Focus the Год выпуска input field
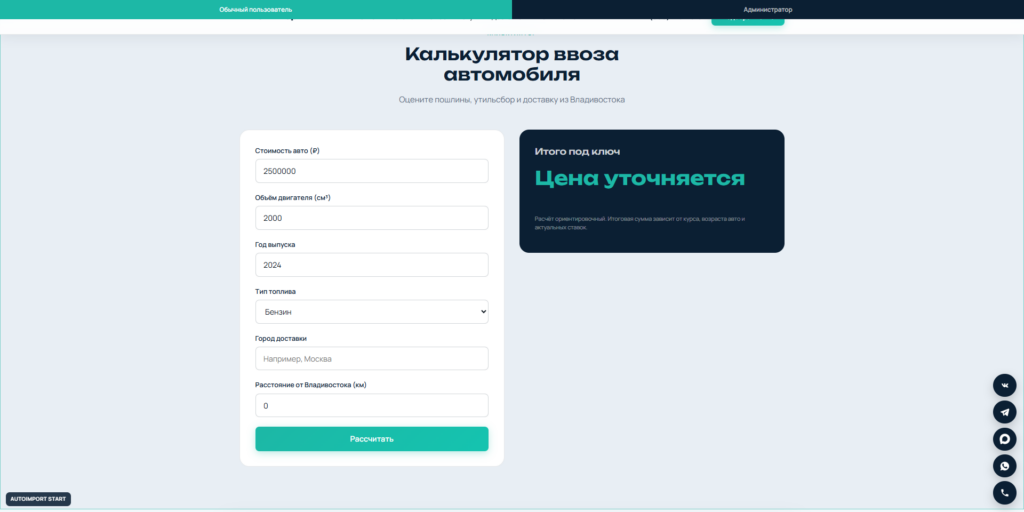This screenshot has width=1024, height=512. (372, 265)
